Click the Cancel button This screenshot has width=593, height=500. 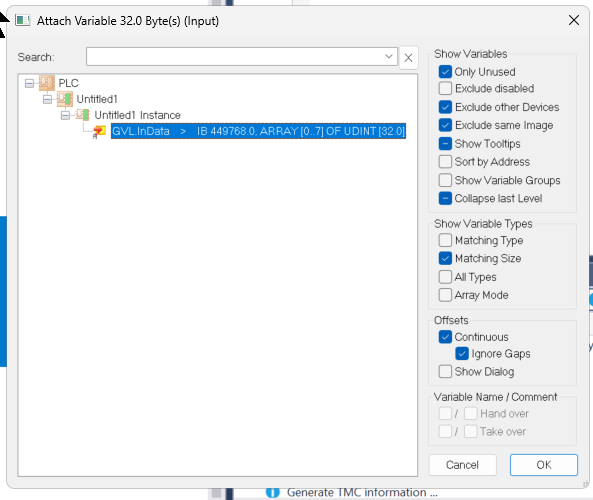(x=462, y=465)
